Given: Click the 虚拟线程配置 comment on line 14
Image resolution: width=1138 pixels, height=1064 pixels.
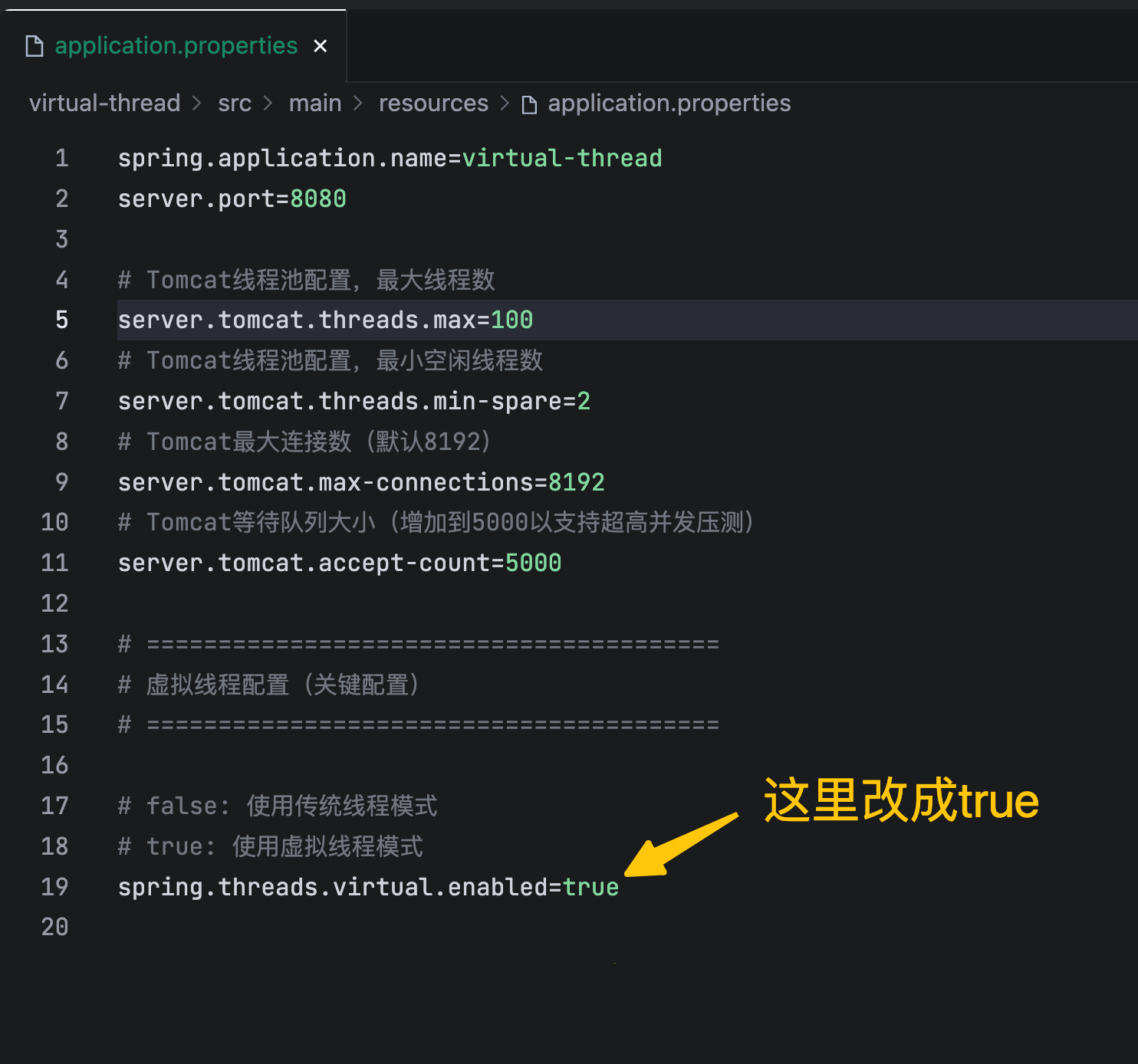Looking at the screenshot, I should (x=269, y=685).
